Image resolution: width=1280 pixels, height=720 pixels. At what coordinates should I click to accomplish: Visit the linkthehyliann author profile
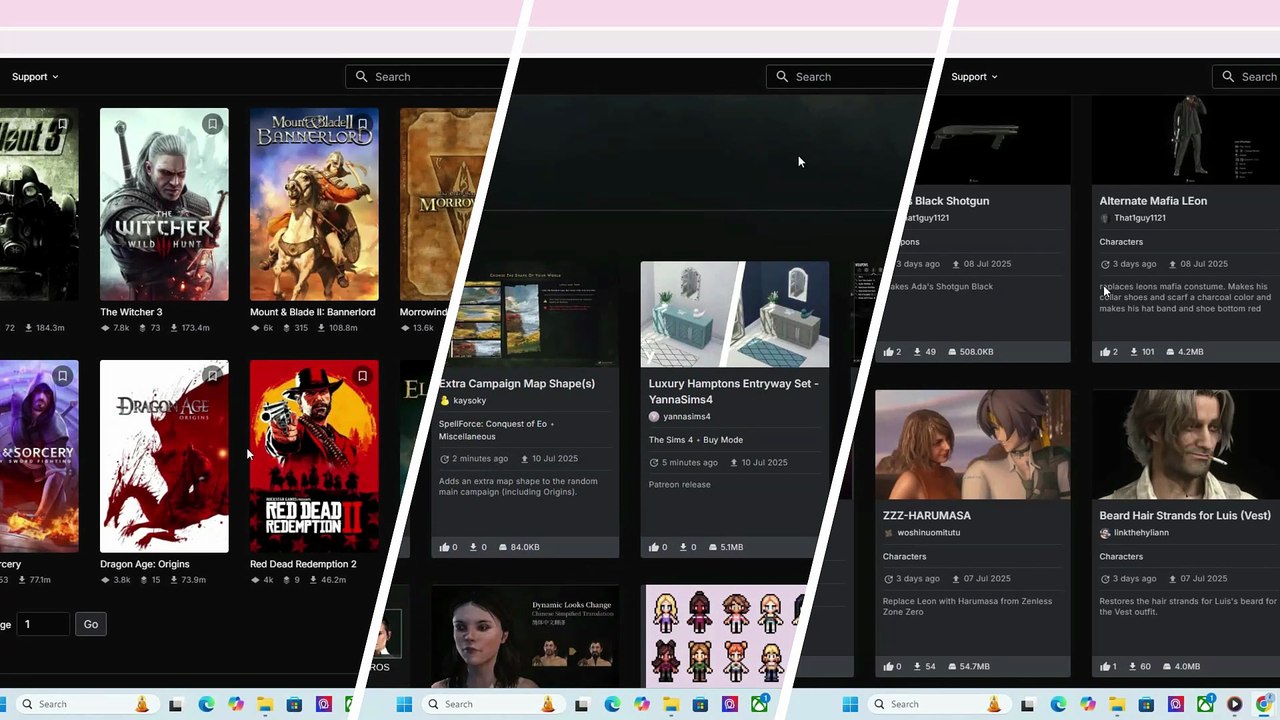click(1141, 533)
